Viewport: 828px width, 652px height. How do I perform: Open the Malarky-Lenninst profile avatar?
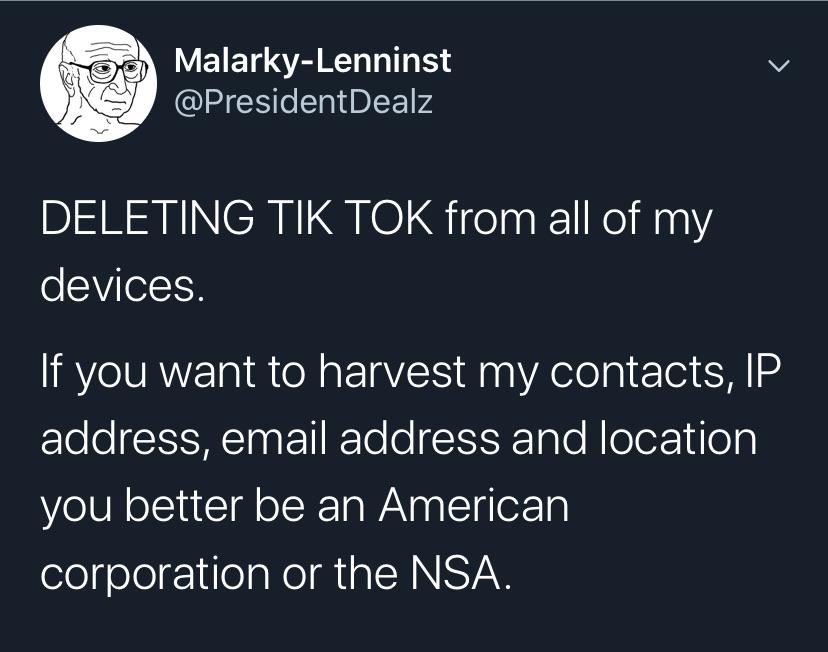[x=98, y=83]
